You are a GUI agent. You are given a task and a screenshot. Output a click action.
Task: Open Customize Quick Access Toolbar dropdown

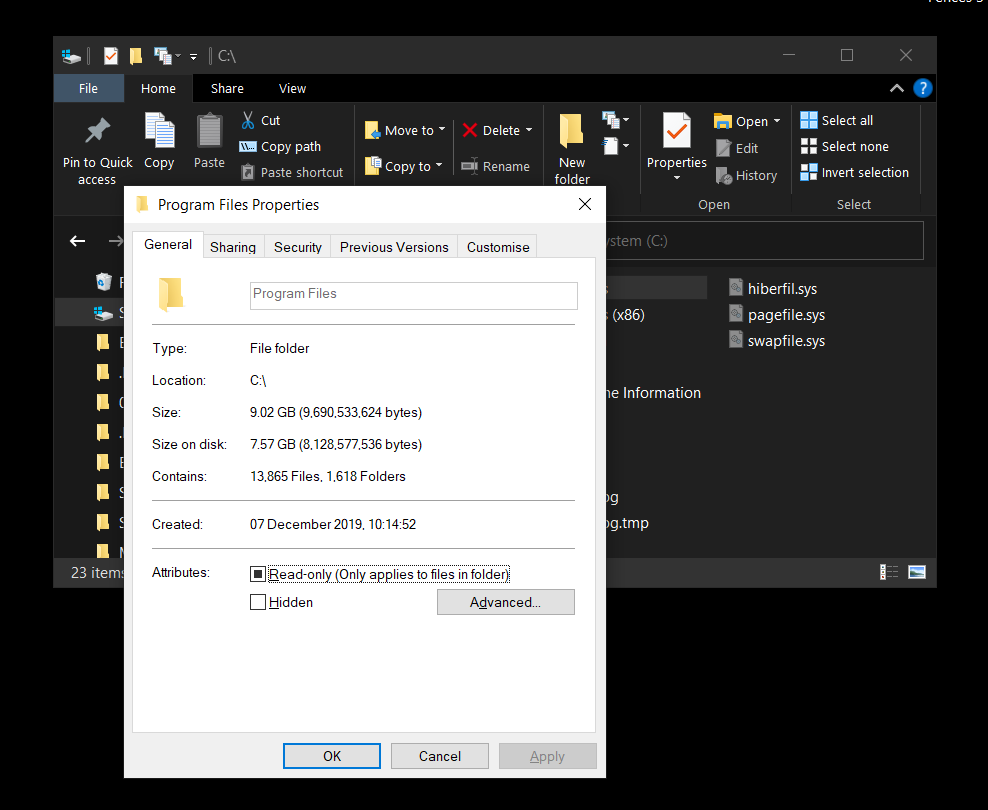point(193,57)
